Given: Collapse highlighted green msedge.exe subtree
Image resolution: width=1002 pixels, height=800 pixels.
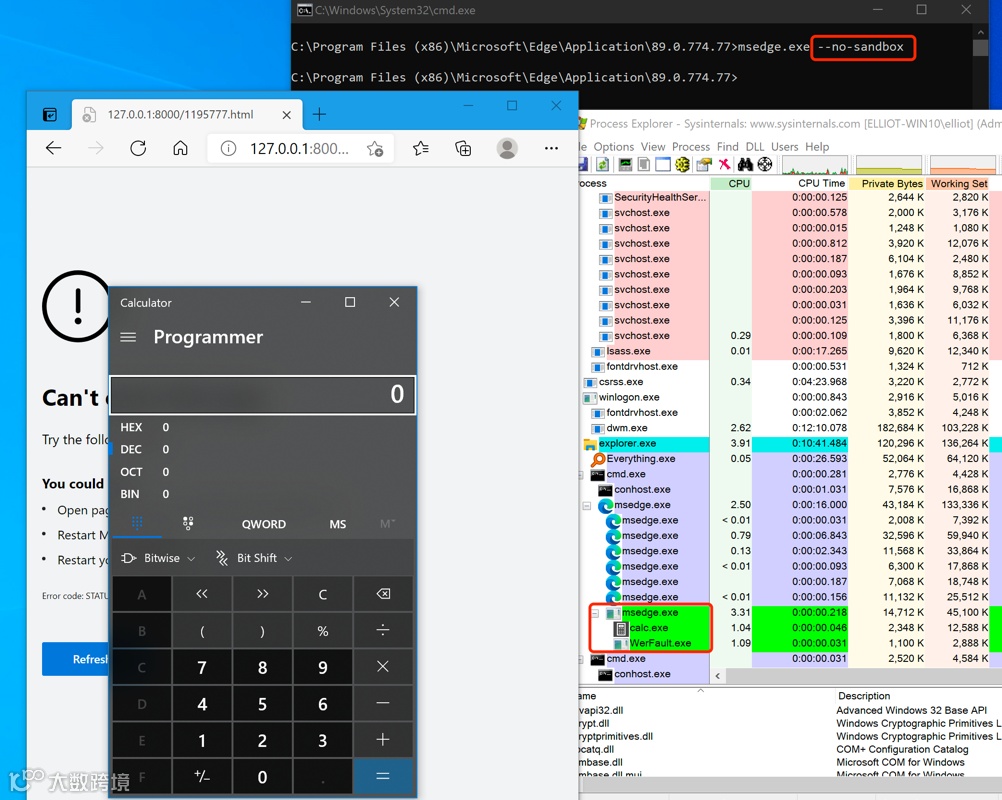Looking at the screenshot, I should (x=595, y=613).
